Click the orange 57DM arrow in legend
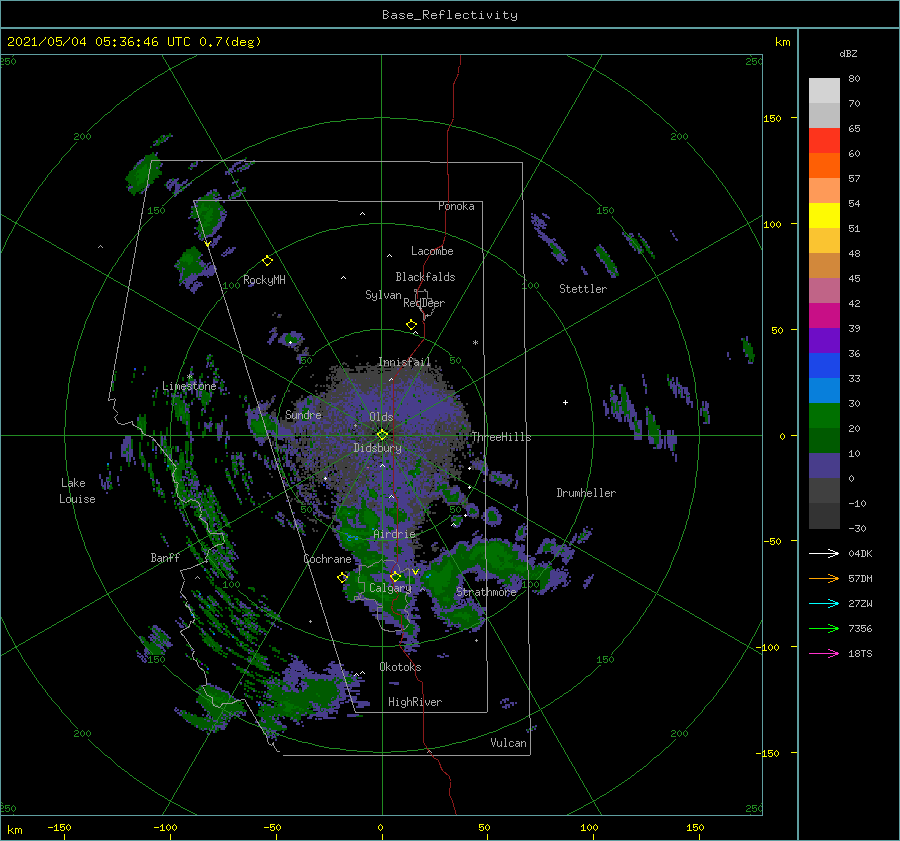900x841 pixels. [824, 579]
